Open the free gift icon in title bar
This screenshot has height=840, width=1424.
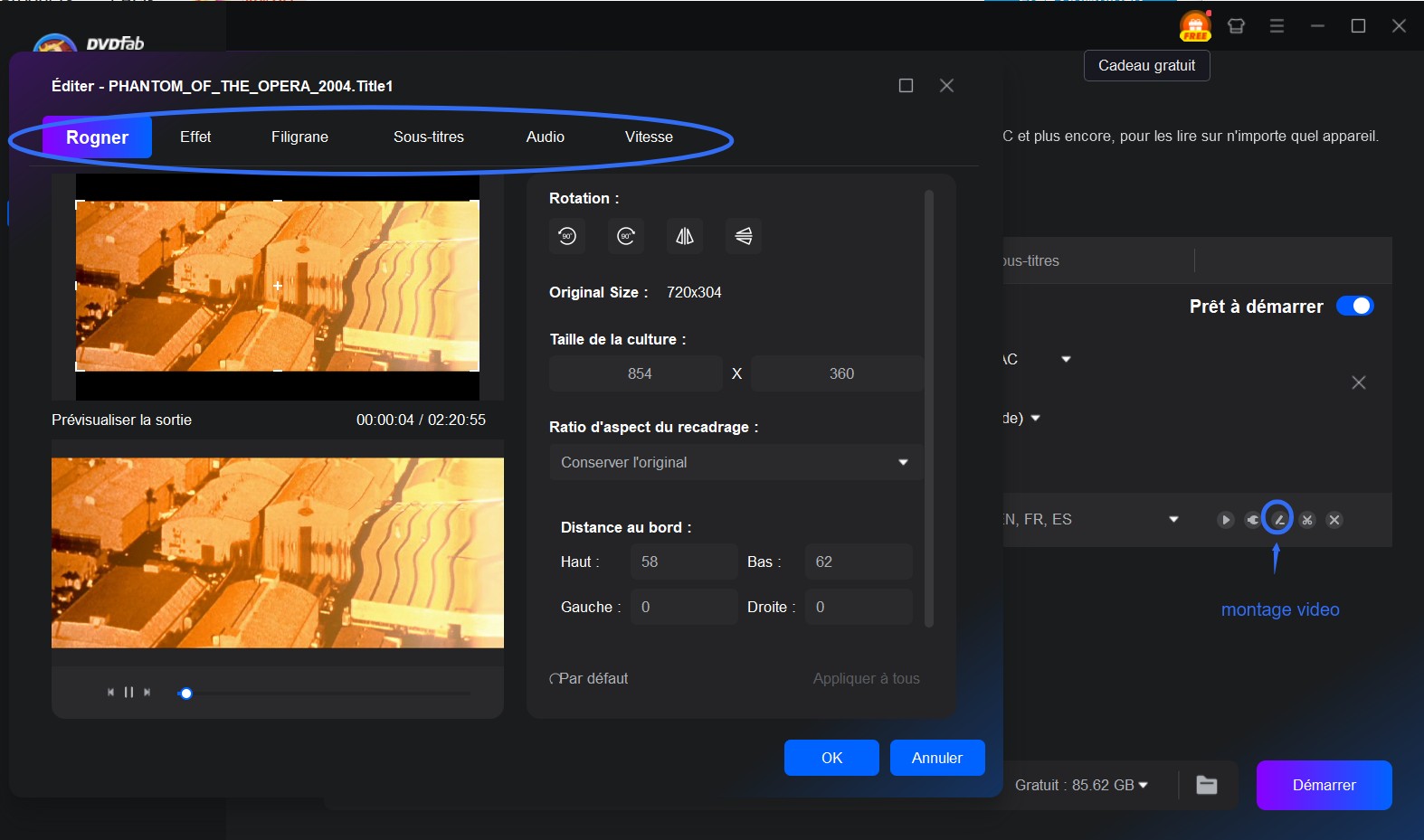click(1195, 26)
